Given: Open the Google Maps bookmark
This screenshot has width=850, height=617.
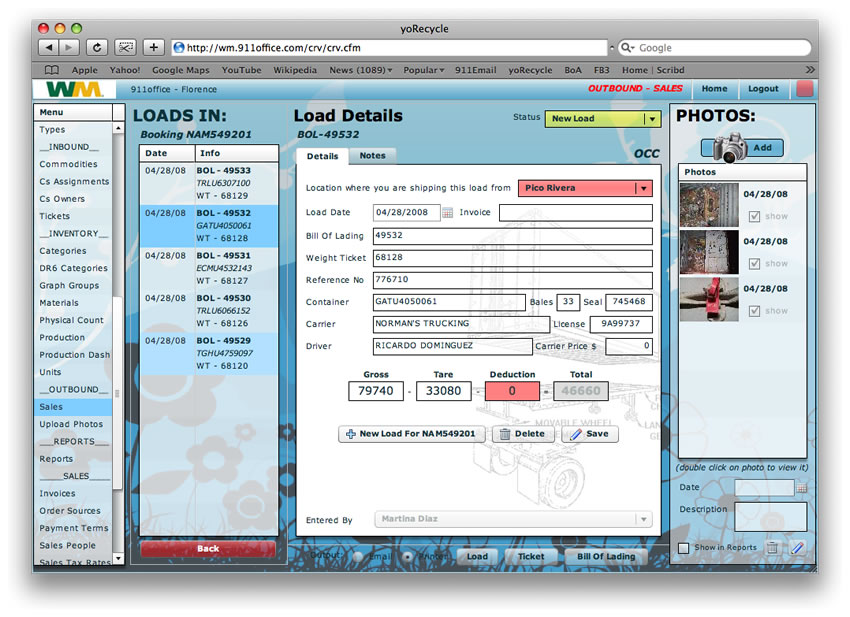Looking at the screenshot, I should coord(181,70).
